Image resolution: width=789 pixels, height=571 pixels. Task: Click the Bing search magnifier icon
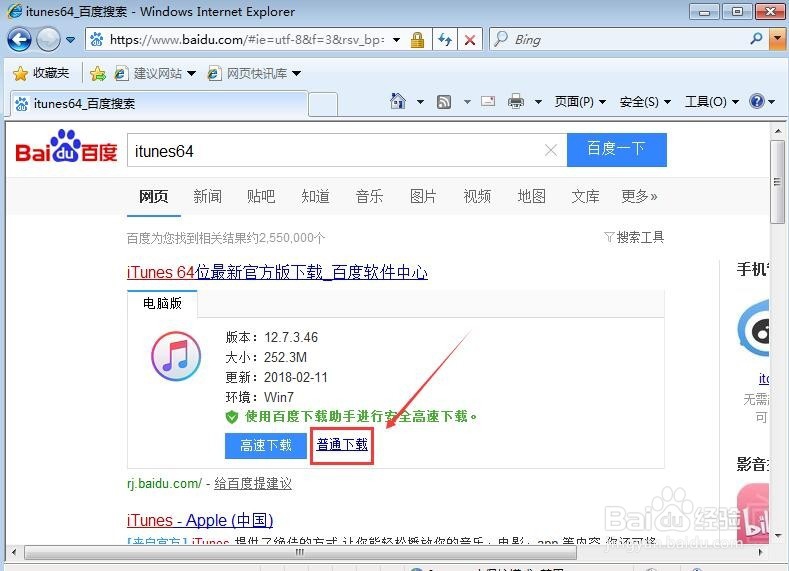756,39
